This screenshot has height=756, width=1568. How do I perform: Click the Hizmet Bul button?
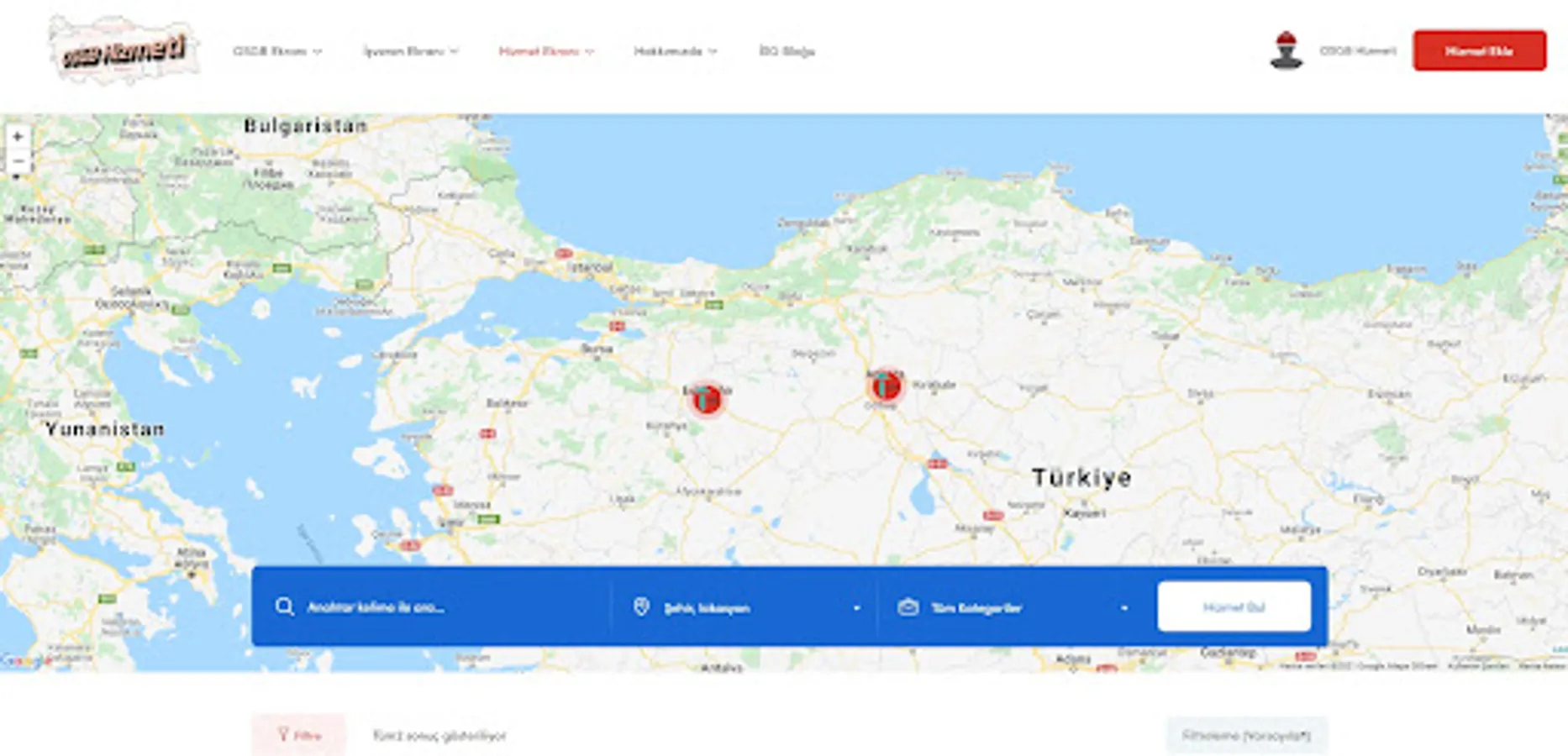pos(1234,606)
